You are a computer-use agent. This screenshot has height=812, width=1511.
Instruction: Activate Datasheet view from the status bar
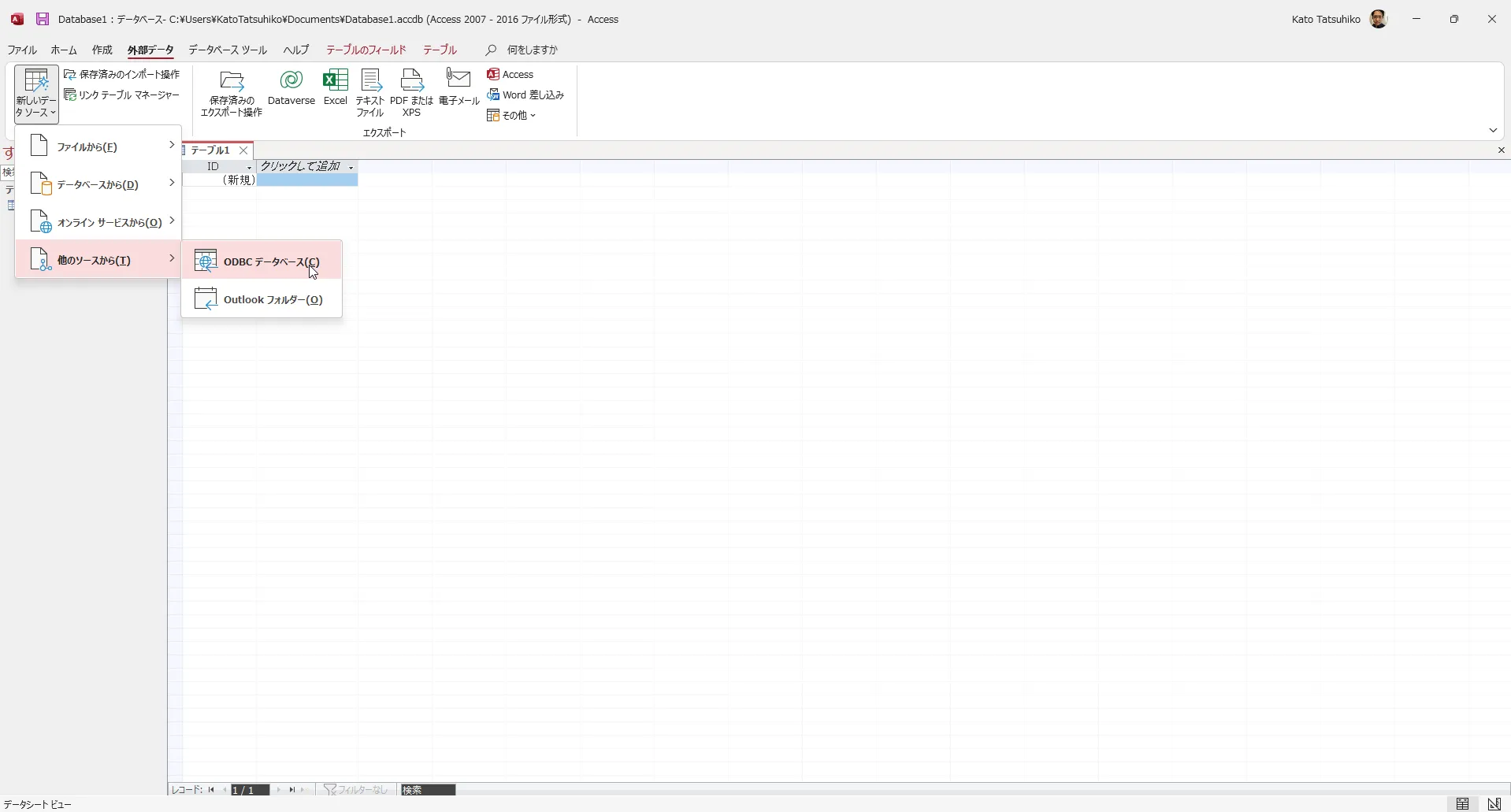1463,804
